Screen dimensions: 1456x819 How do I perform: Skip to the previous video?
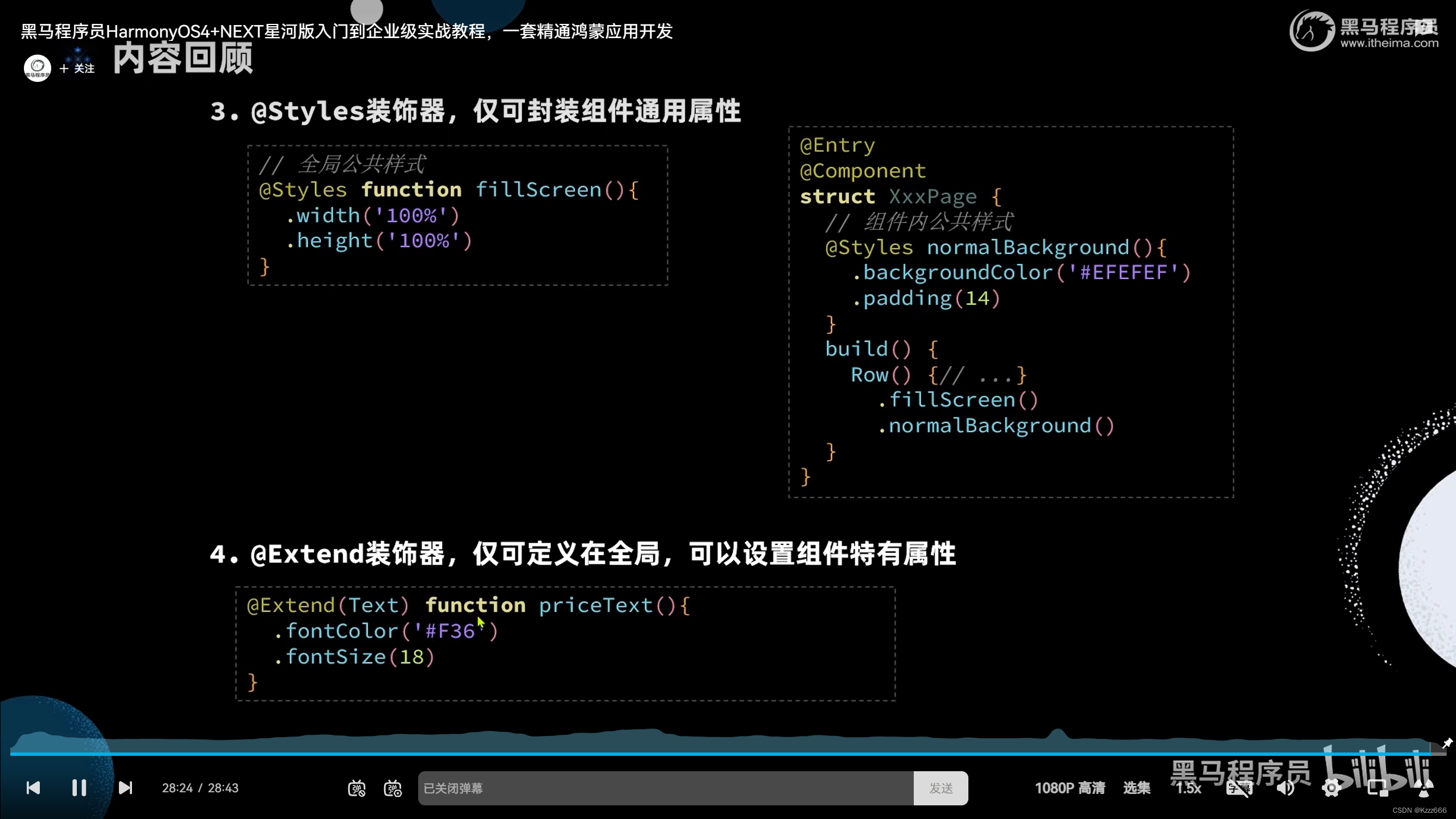pyautogui.click(x=33, y=788)
